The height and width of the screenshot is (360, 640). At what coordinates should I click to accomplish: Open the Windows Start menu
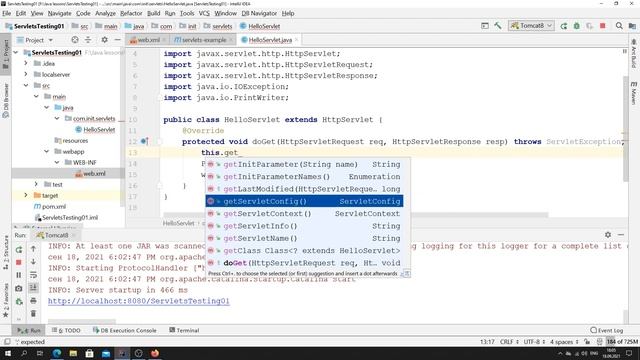pos(8,353)
